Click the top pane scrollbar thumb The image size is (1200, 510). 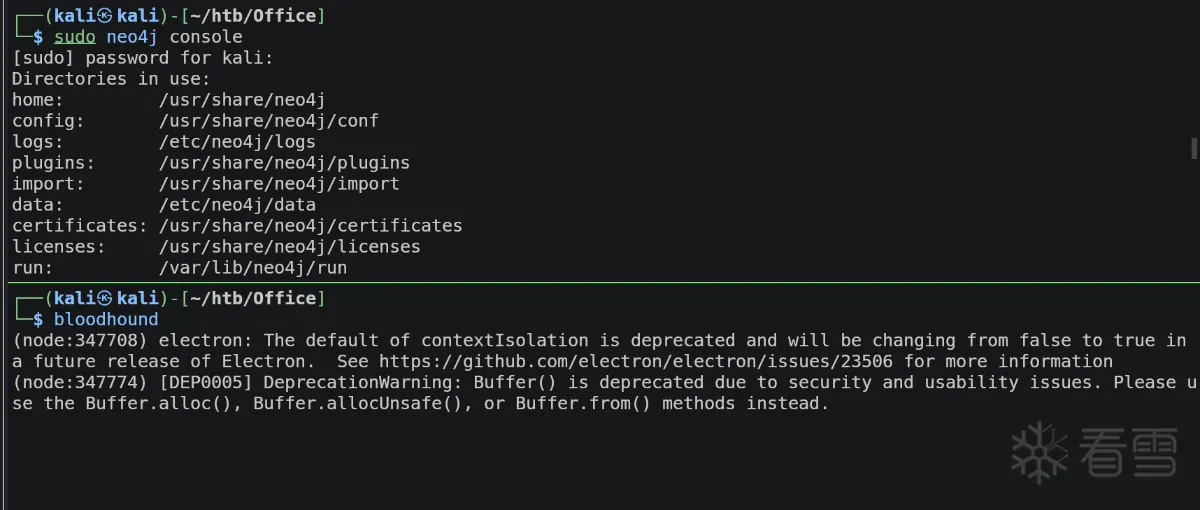(1194, 149)
